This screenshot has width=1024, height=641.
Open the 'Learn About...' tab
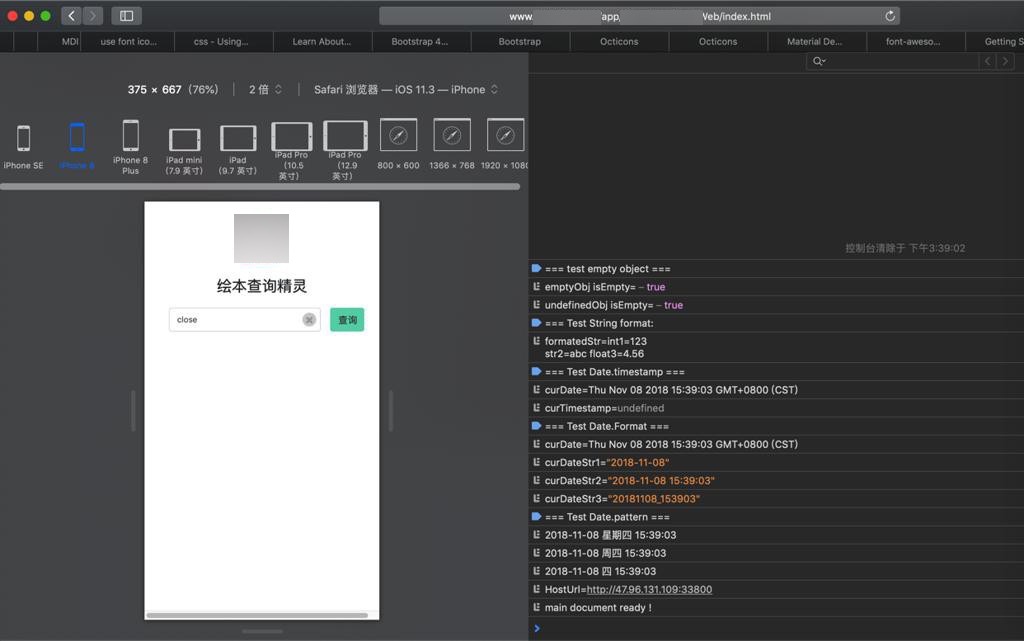pyautogui.click(x=321, y=41)
